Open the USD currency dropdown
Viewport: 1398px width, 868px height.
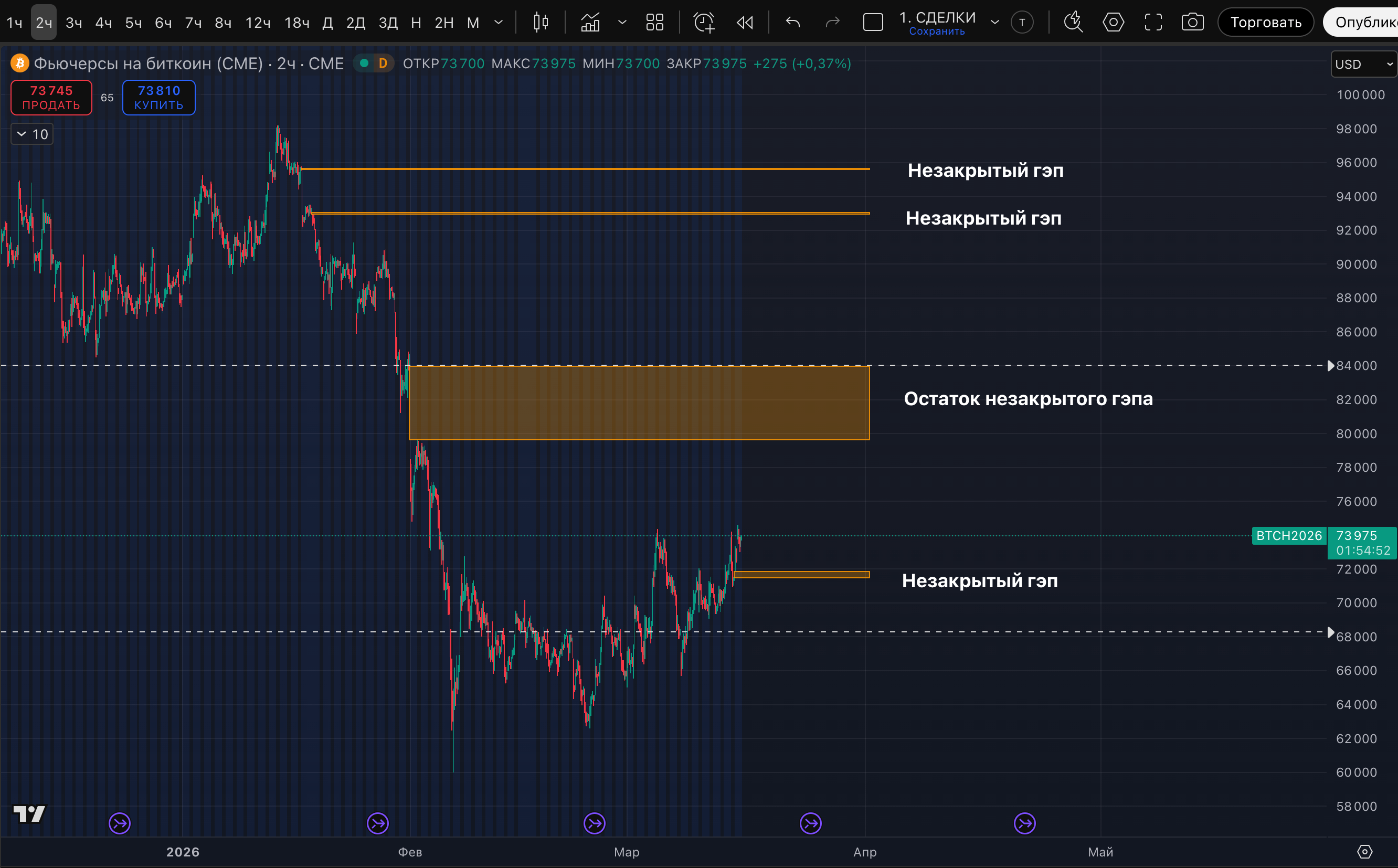[x=1363, y=63]
